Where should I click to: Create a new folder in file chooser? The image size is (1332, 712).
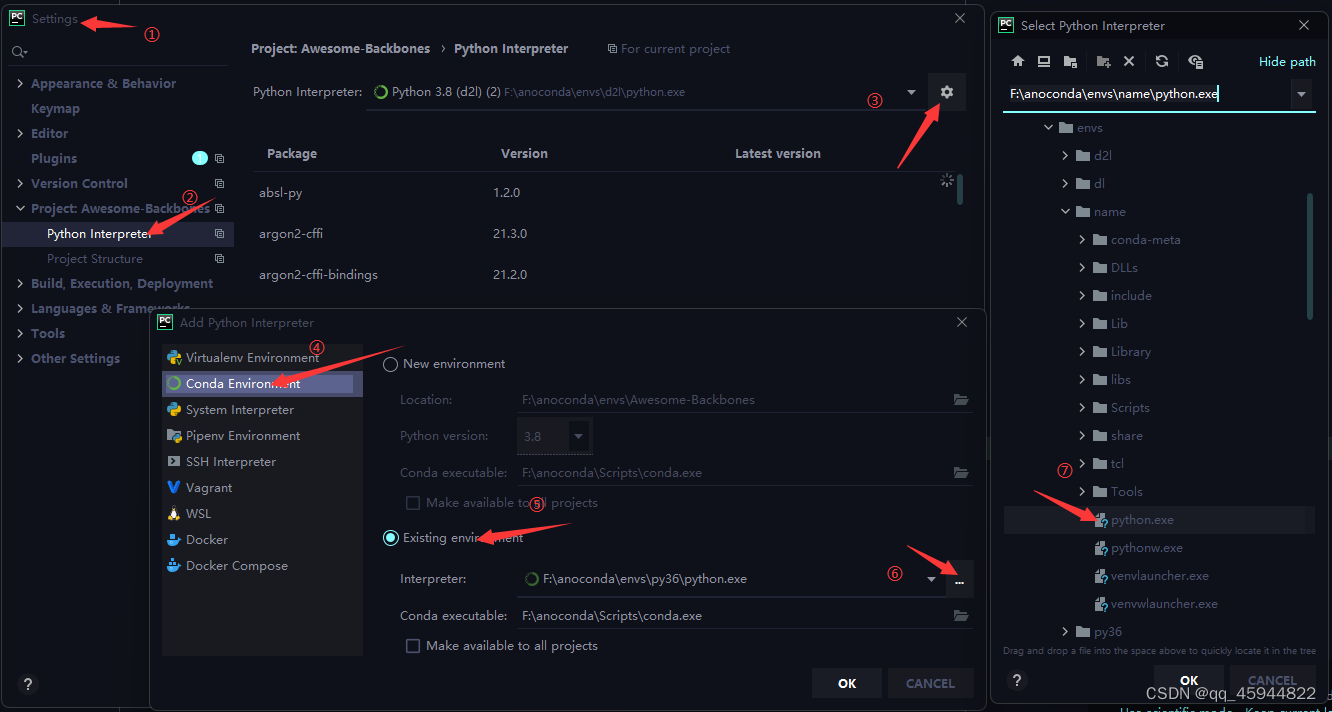pos(1103,61)
